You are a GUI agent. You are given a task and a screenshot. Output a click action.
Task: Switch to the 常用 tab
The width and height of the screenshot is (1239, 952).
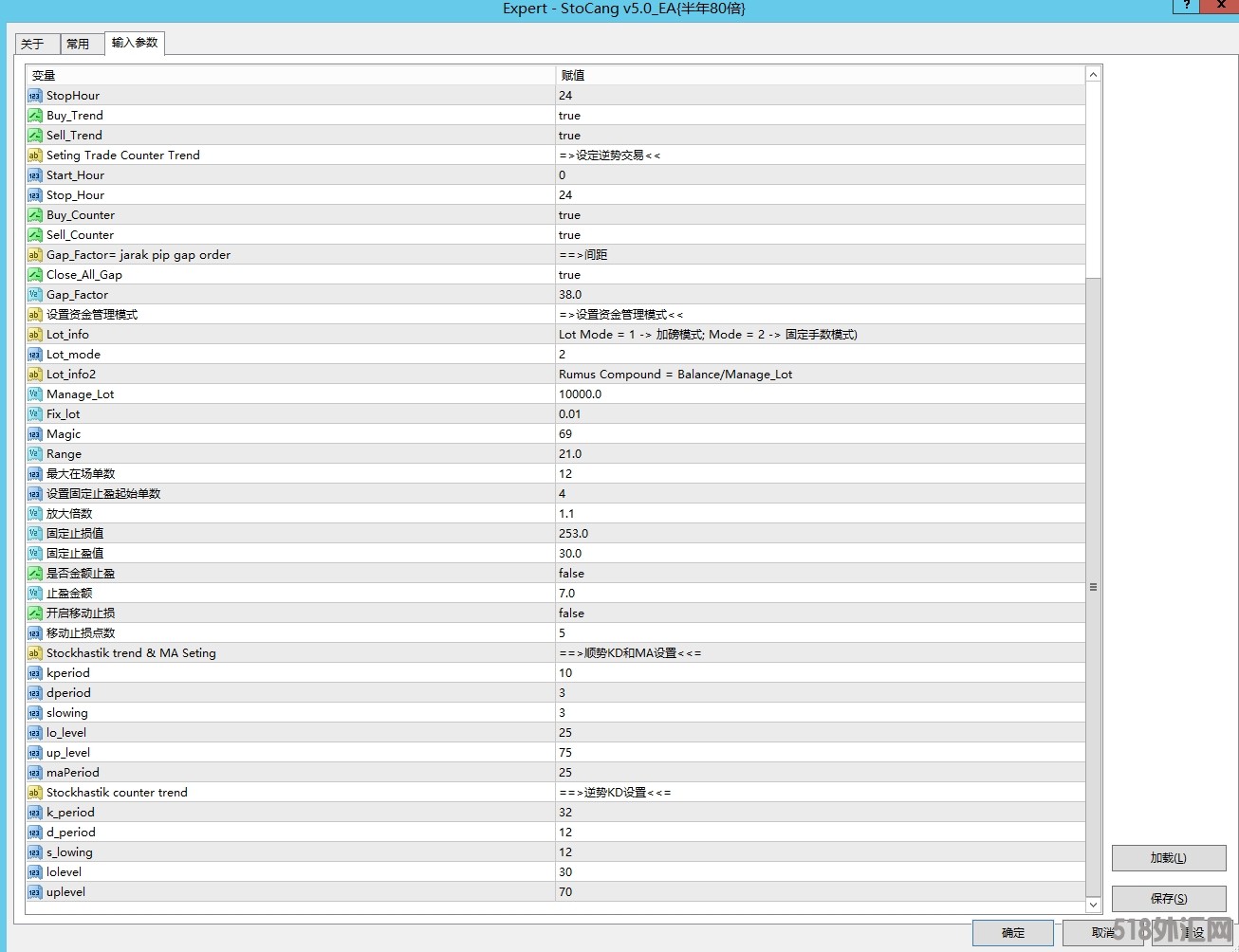click(81, 44)
